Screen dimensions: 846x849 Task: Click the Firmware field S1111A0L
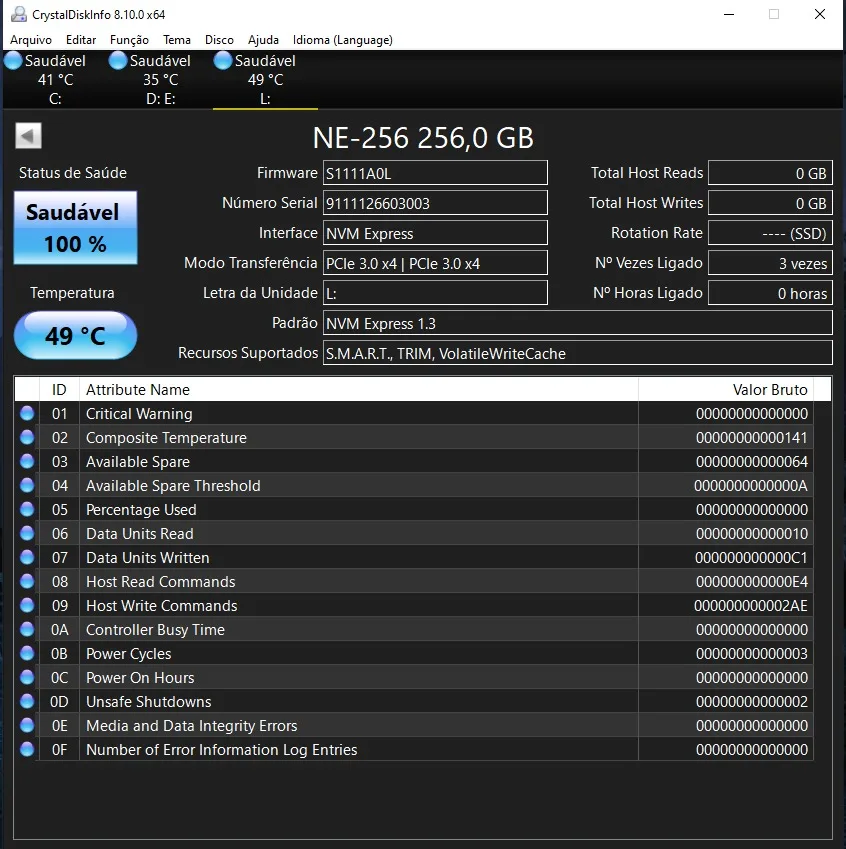pyautogui.click(x=435, y=173)
